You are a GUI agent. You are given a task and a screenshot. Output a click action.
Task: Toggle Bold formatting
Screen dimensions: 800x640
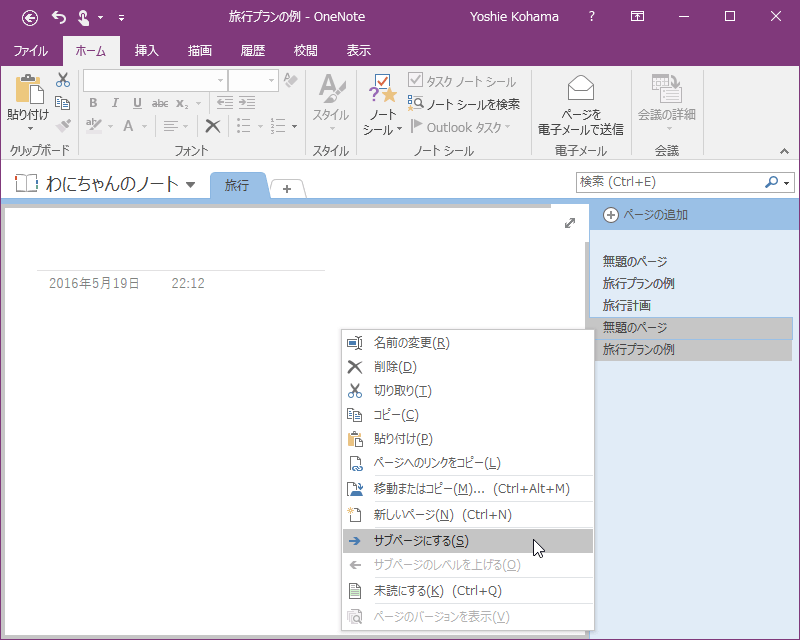pyautogui.click(x=93, y=103)
